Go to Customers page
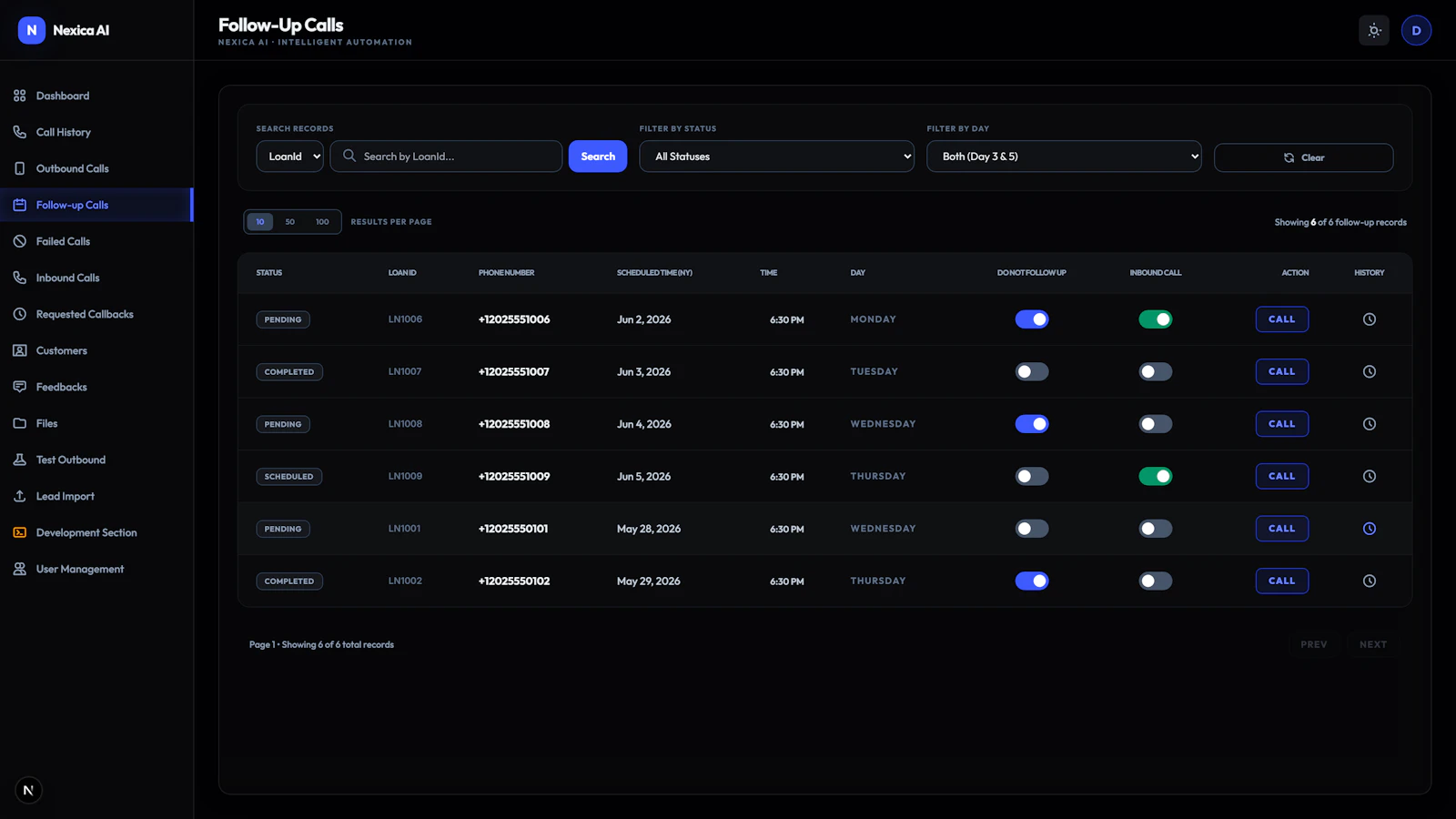Image resolution: width=1456 pixels, height=819 pixels. 96,350
